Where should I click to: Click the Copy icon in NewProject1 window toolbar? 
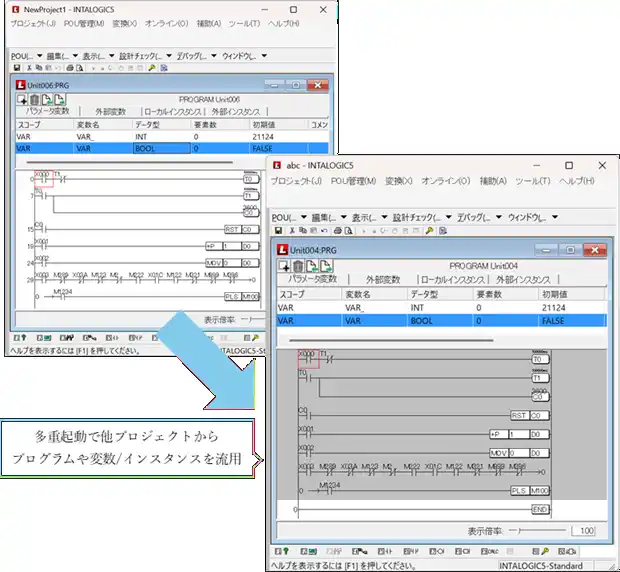coord(39,68)
